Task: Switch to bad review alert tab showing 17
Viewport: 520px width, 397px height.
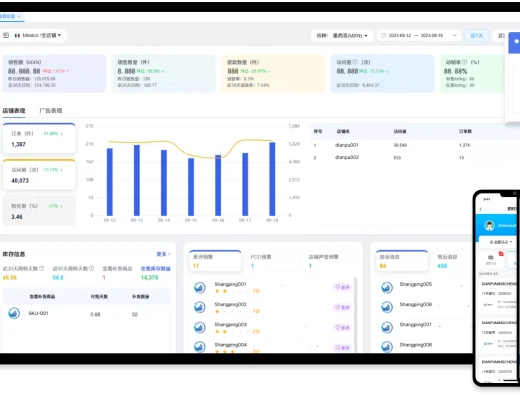Action: point(215,261)
